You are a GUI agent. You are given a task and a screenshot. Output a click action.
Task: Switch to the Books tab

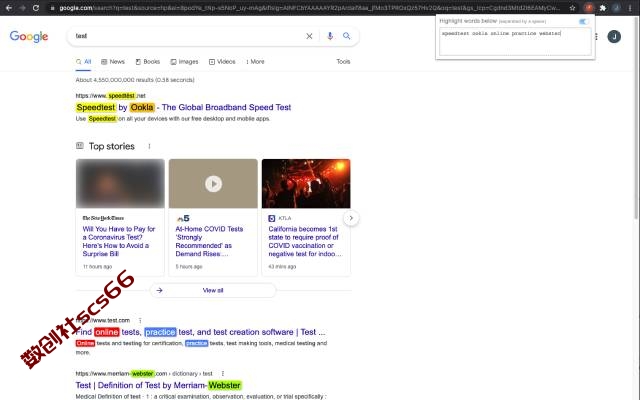(x=147, y=62)
